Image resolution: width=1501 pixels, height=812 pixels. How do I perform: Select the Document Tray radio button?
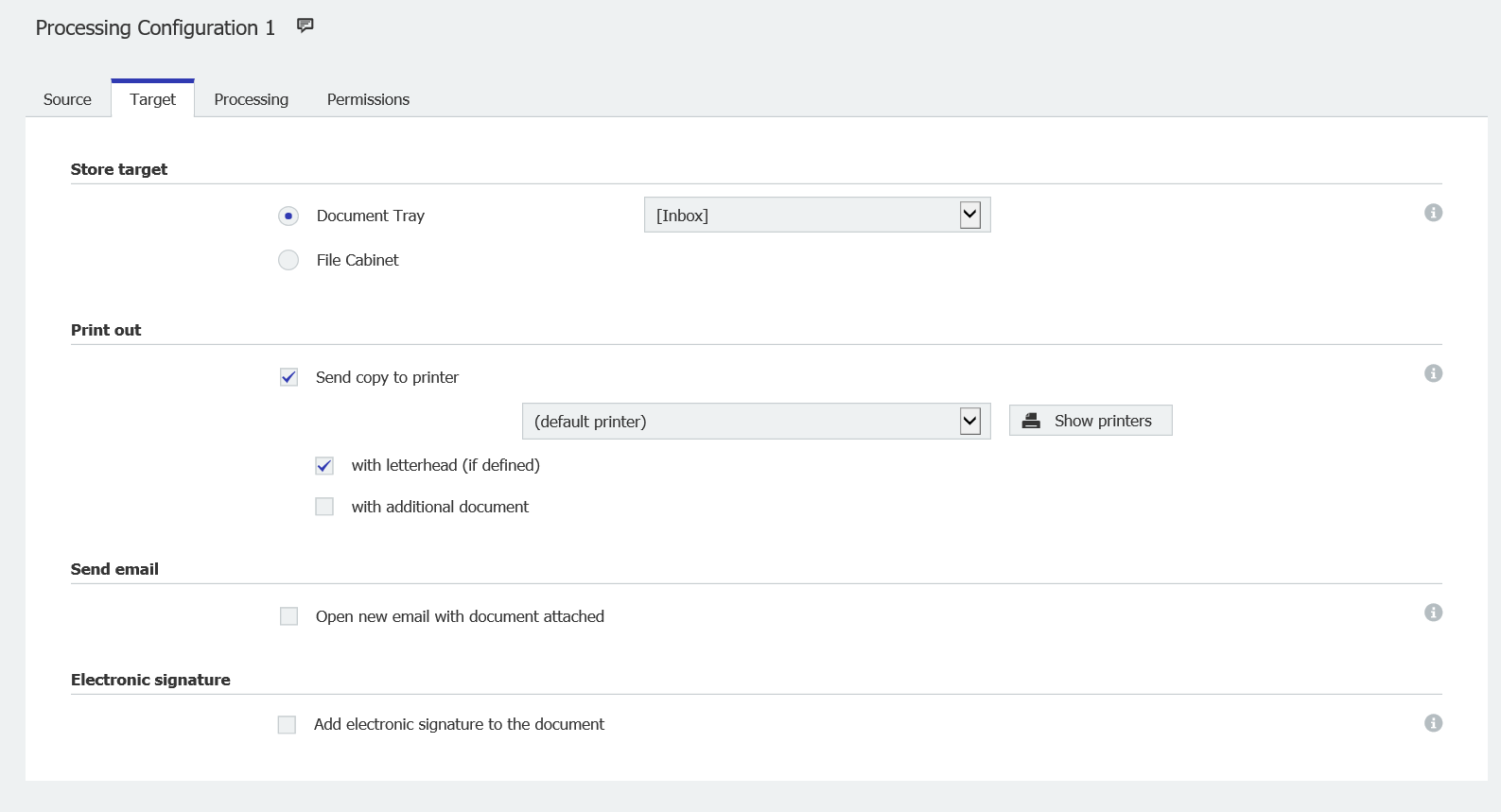coord(288,216)
